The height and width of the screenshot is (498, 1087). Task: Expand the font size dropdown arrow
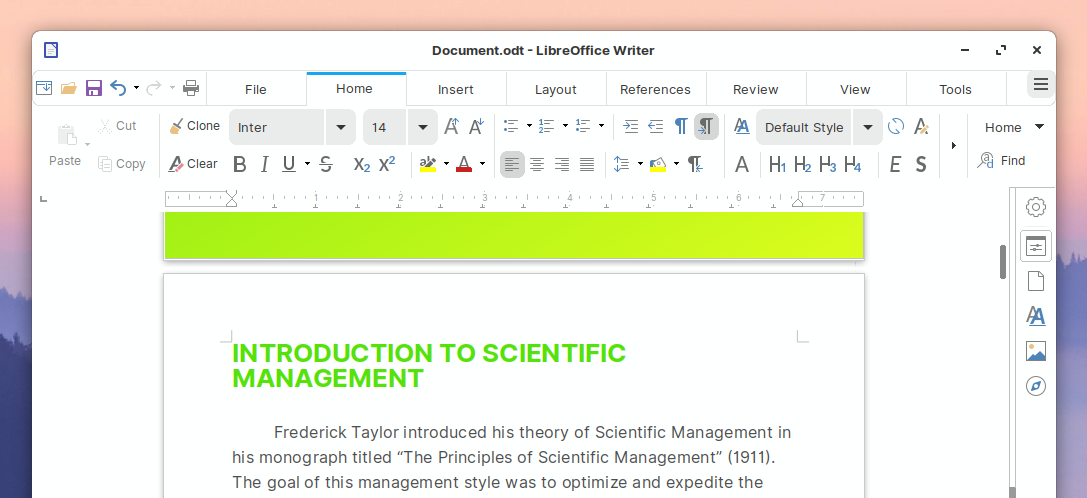423,127
